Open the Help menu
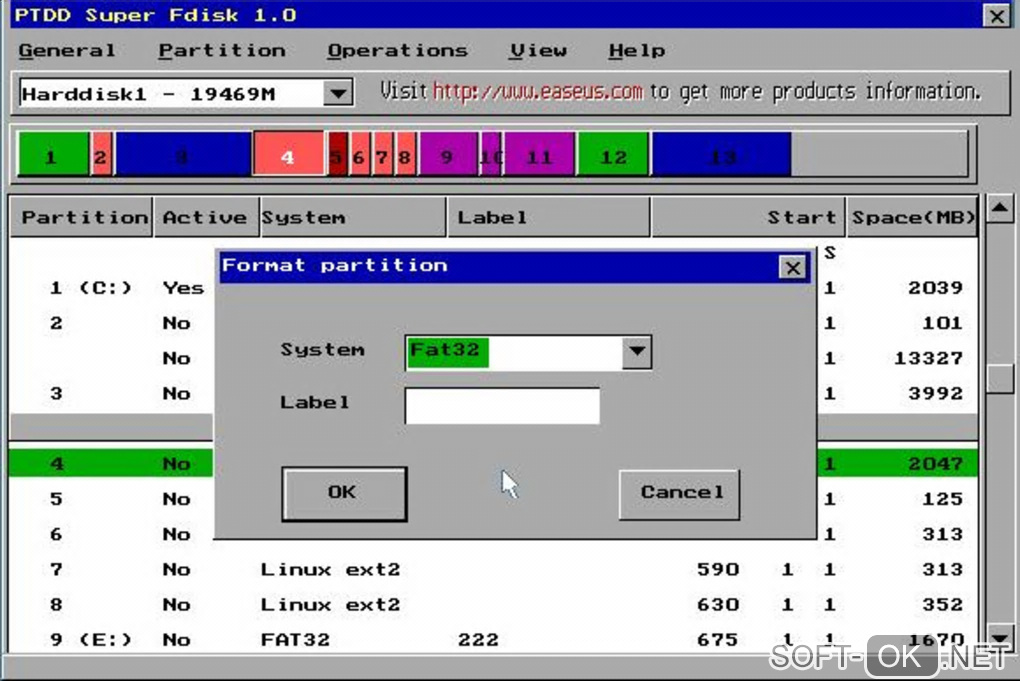Screen dimensions: 1020x681 coord(637,51)
